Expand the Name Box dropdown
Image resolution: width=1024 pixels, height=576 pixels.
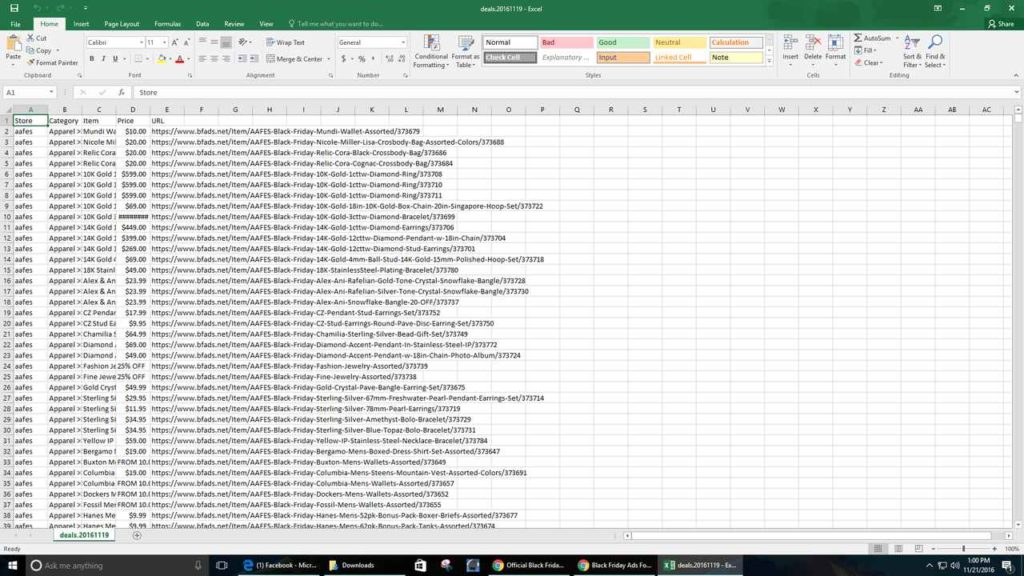click(x=51, y=92)
